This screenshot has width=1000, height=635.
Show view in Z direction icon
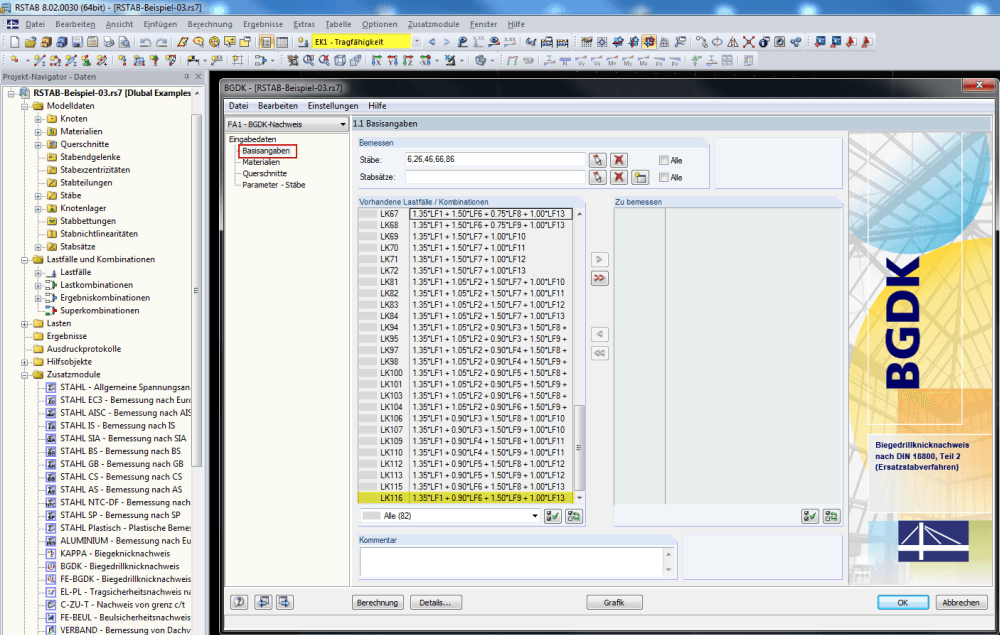point(408,61)
